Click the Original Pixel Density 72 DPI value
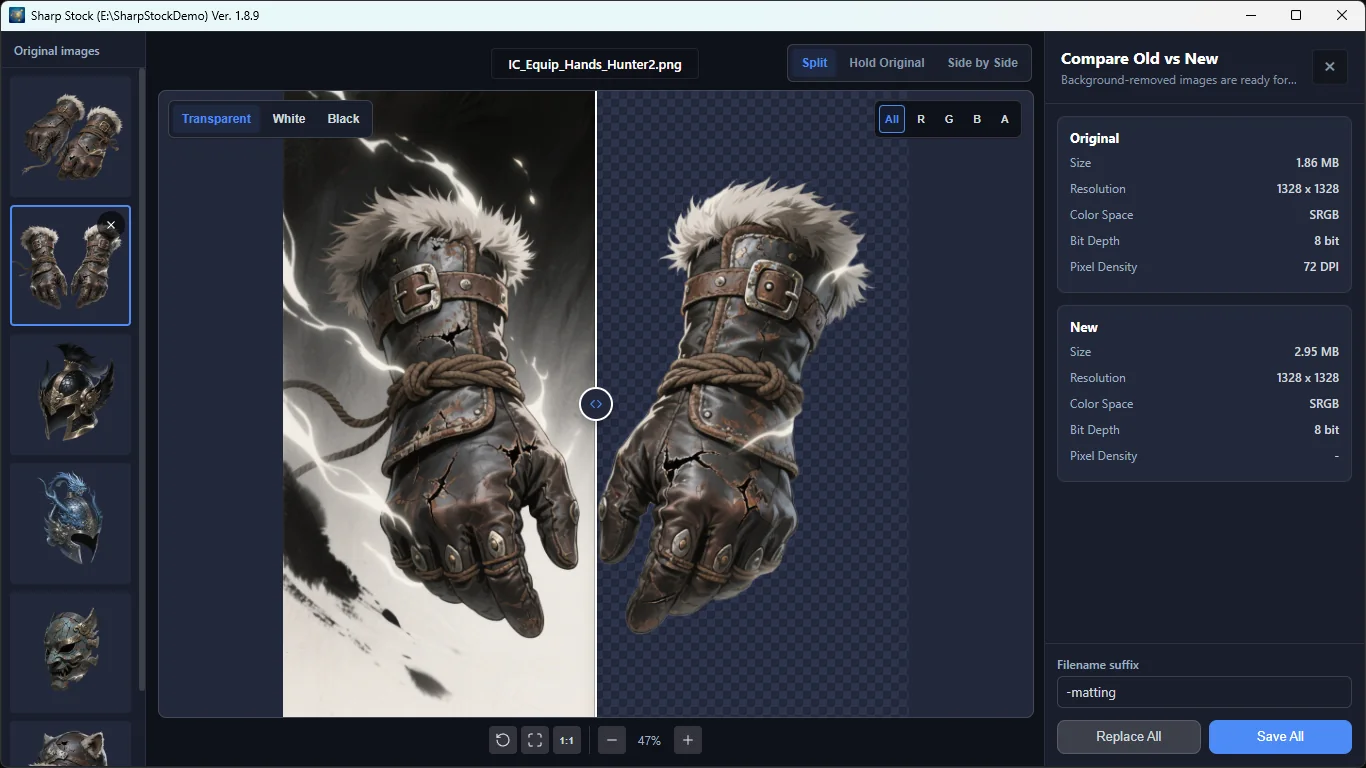 click(1319, 267)
